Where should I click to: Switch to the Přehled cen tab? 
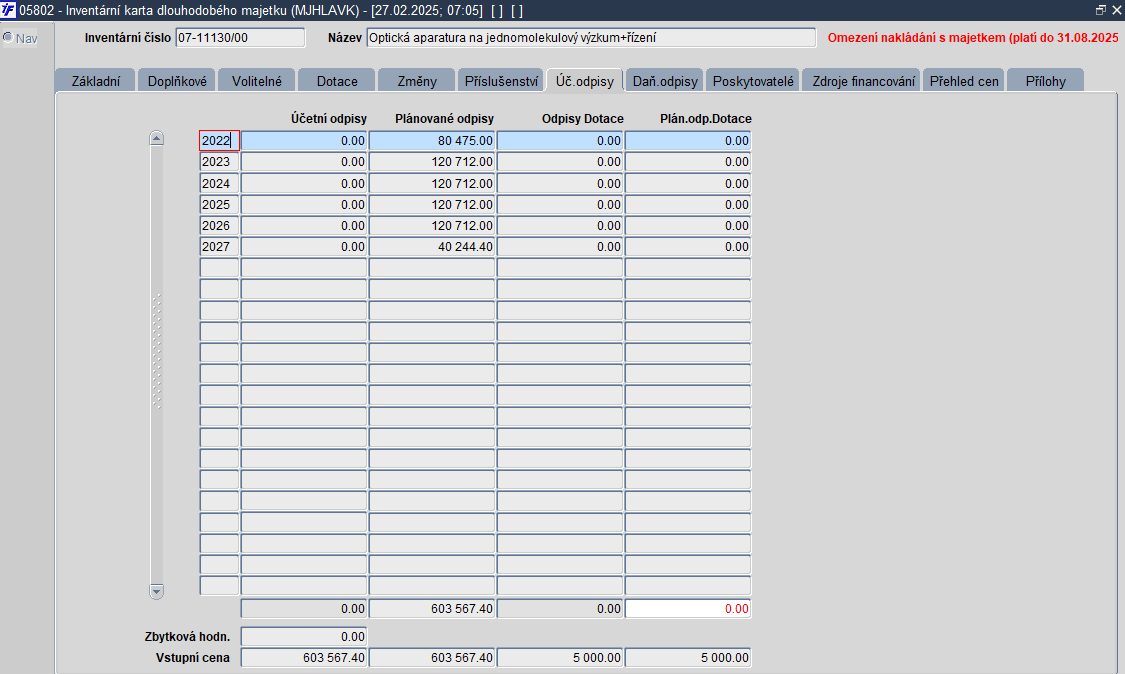click(x=964, y=81)
